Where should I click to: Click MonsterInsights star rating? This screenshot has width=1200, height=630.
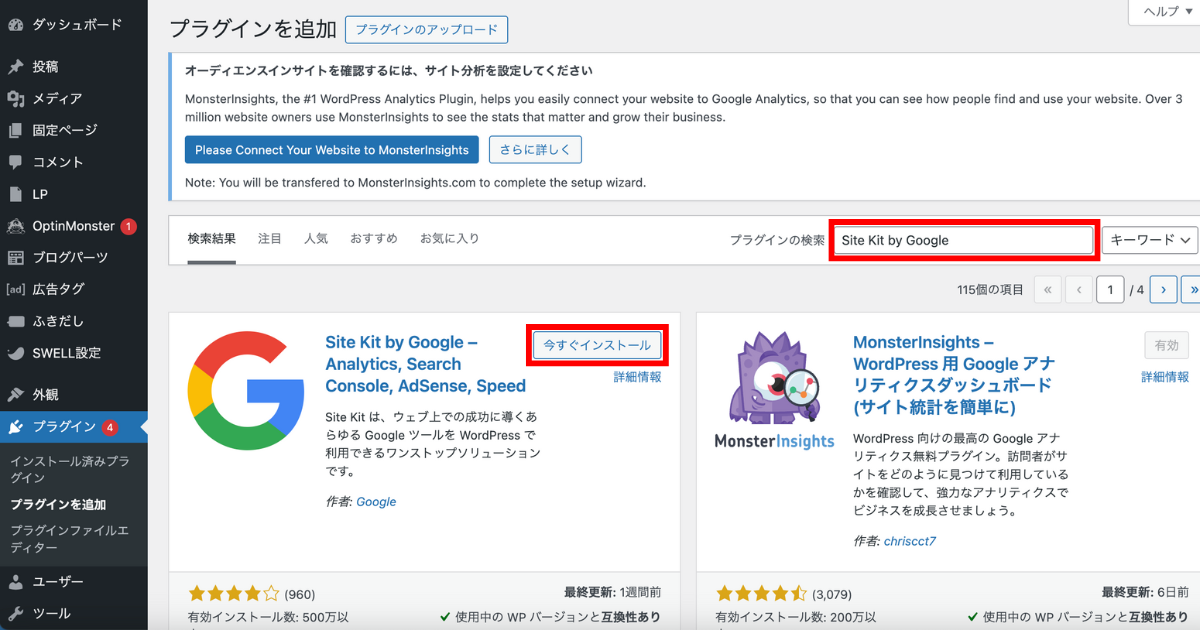(762, 594)
